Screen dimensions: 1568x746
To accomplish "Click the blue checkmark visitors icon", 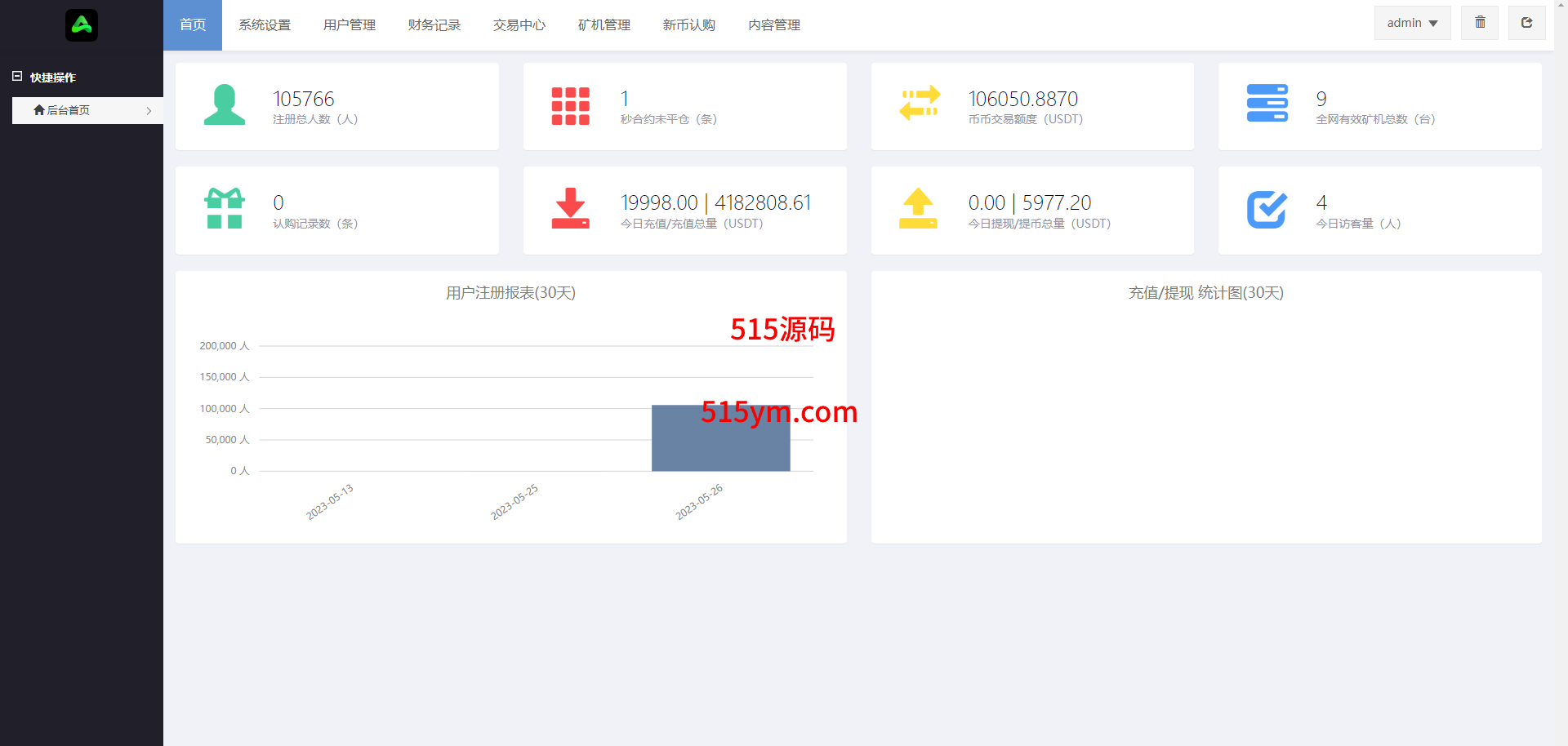I will click(1267, 210).
